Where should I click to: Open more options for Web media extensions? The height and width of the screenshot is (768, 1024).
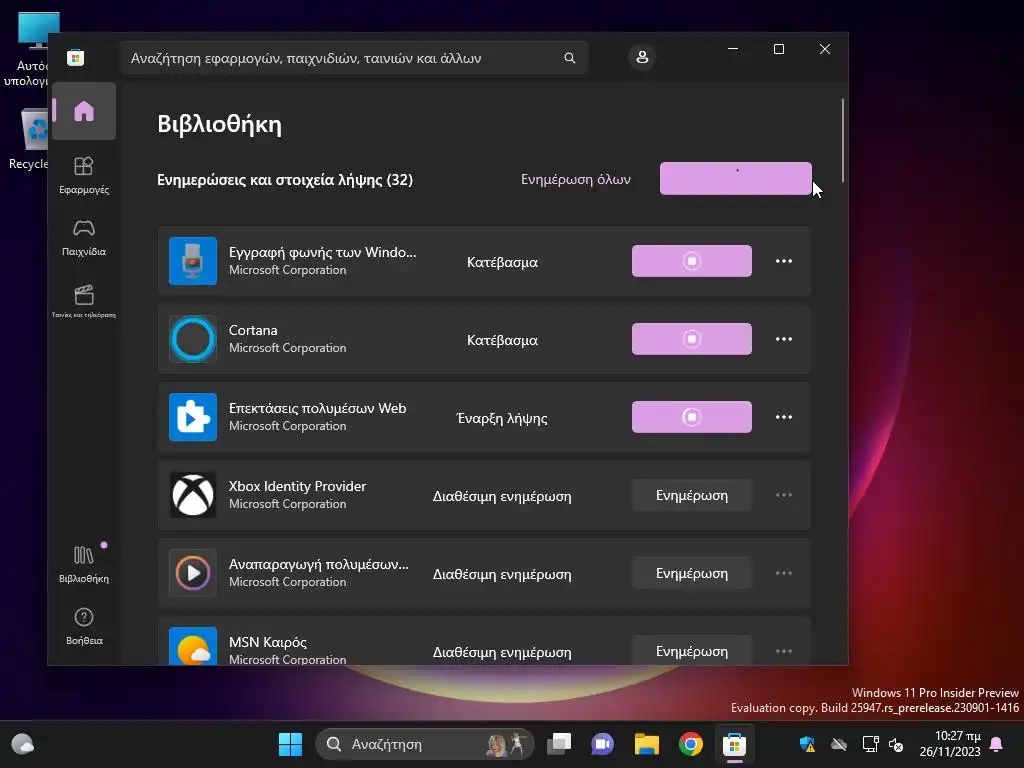click(784, 417)
